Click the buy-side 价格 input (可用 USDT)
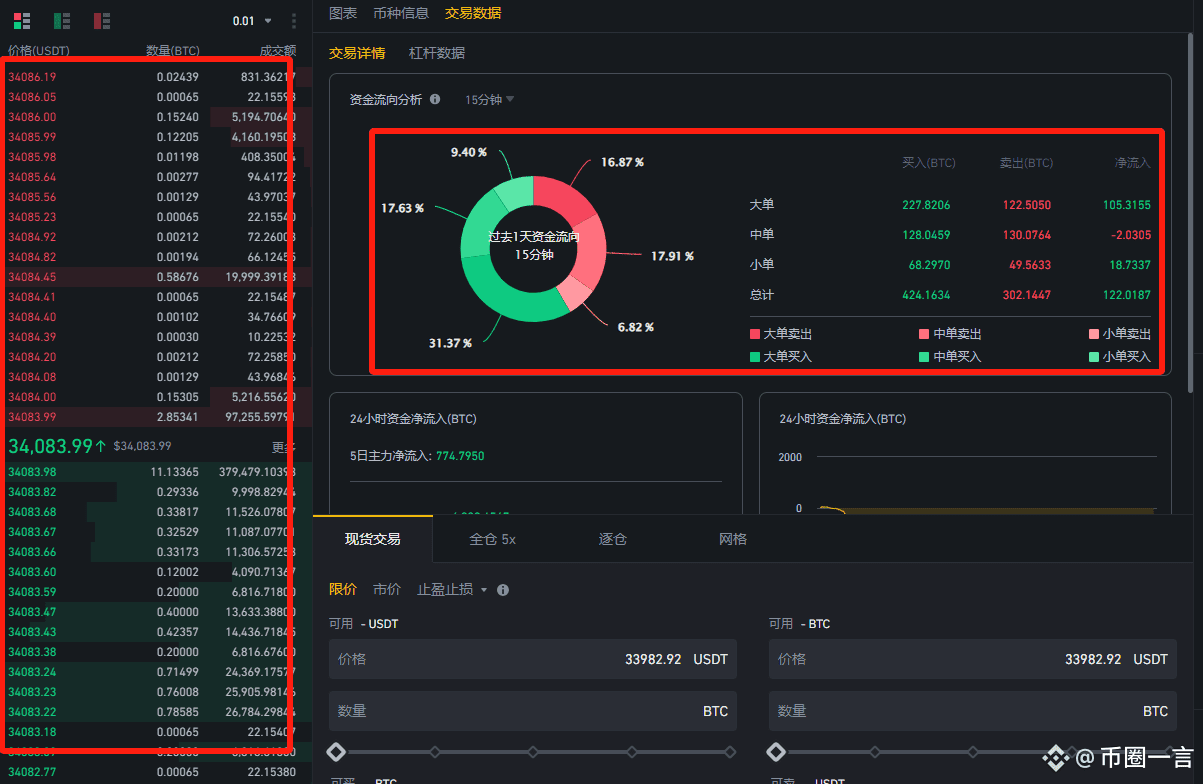Viewport: 1203px width, 784px height. click(533, 659)
